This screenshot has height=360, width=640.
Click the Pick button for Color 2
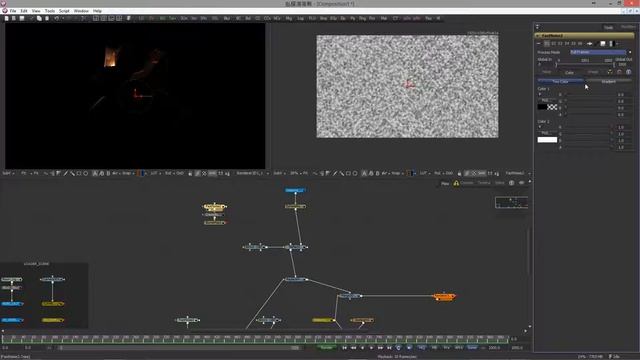click(545, 133)
